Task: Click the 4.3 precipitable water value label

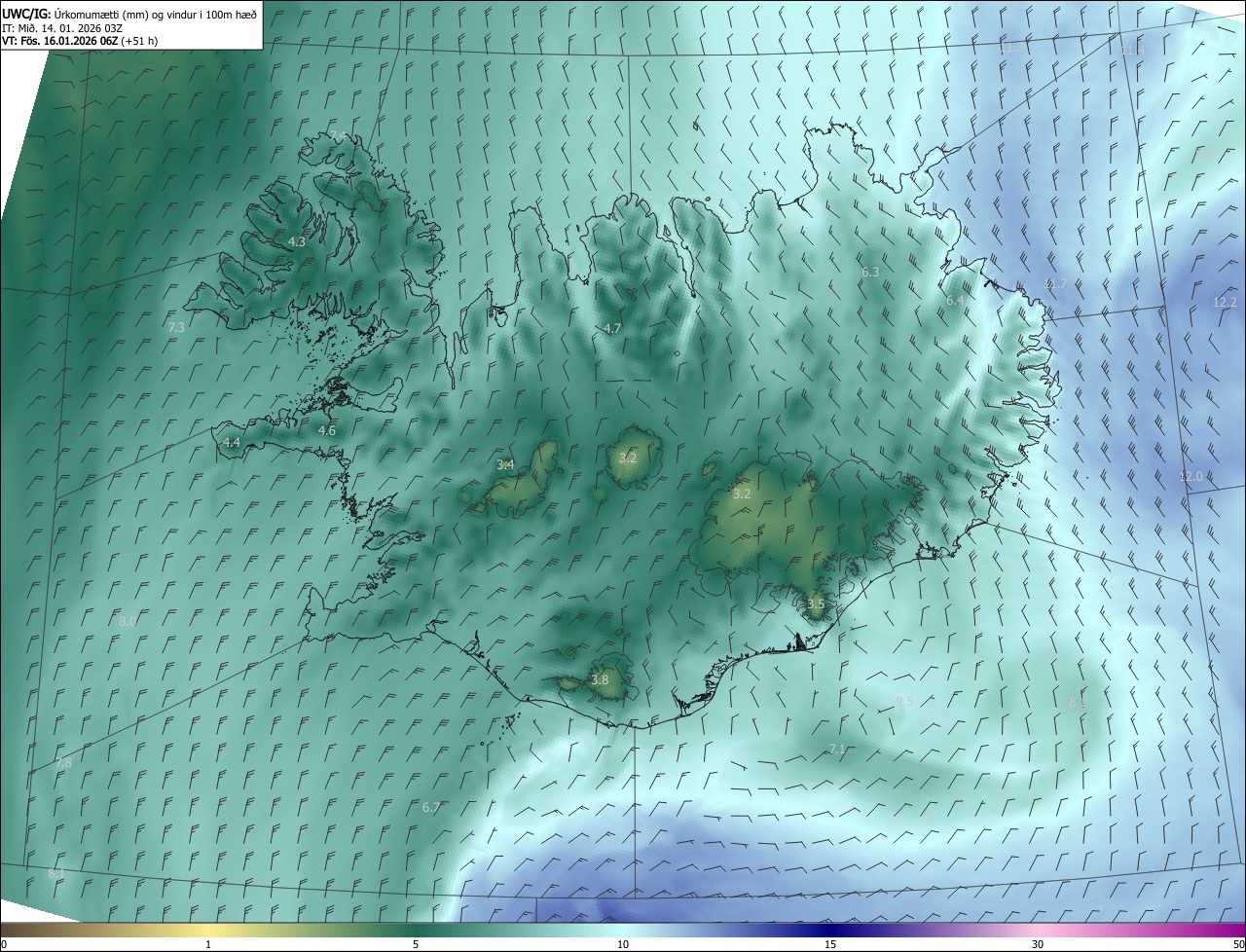Action: point(297,241)
